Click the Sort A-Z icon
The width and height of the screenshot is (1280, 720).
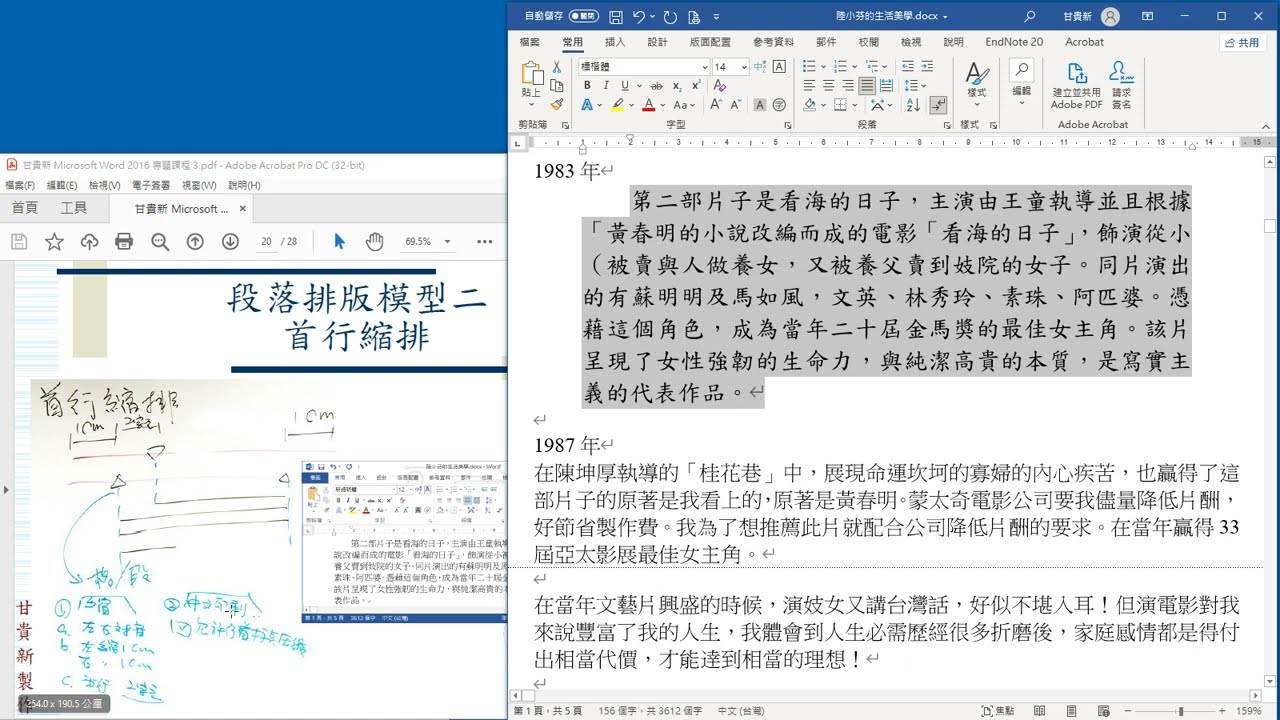(912, 105)
